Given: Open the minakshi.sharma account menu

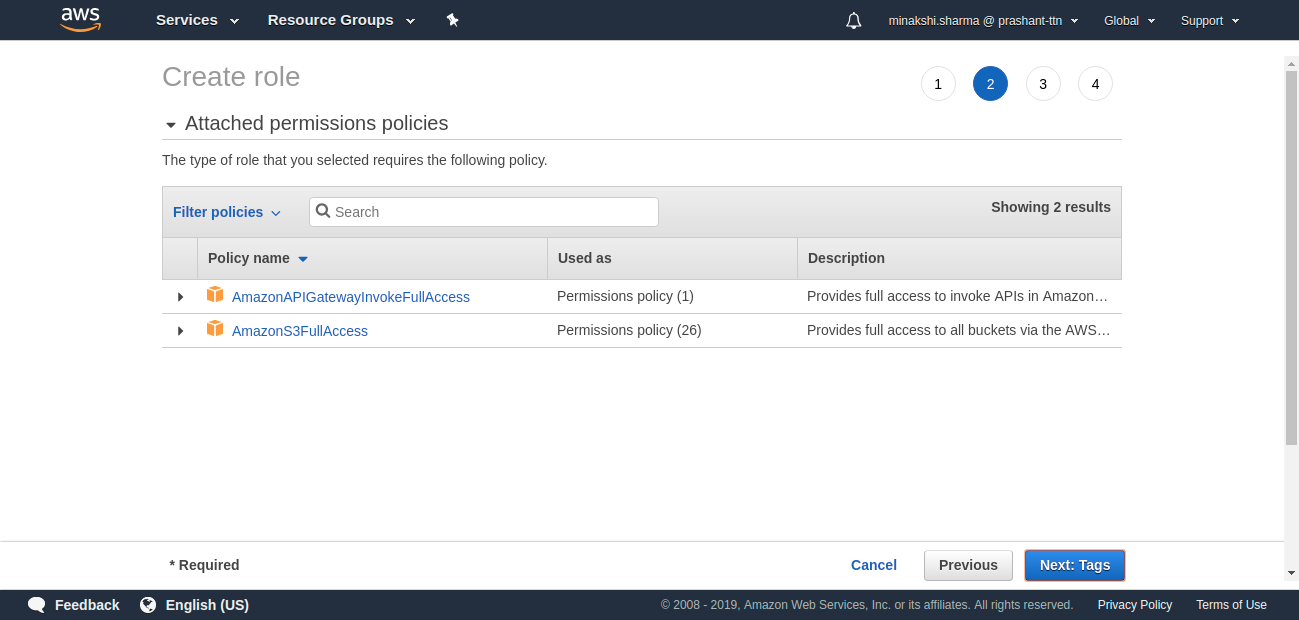Looking at the screenshot, I should pos(983,20).
